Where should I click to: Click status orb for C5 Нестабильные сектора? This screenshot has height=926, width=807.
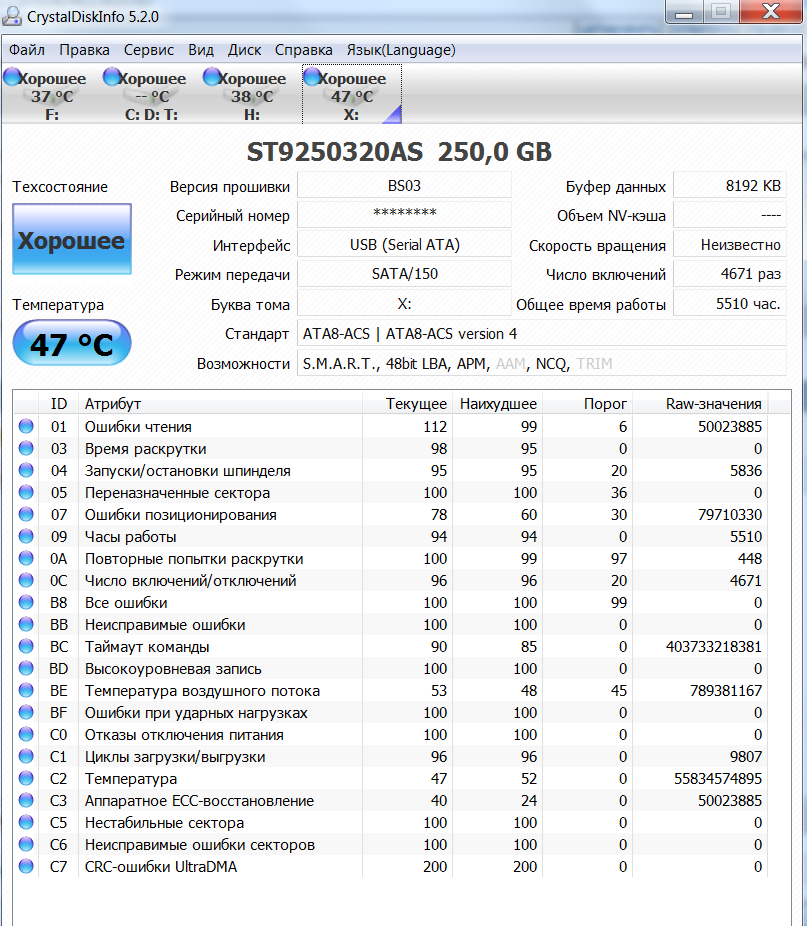pos(26,822)
